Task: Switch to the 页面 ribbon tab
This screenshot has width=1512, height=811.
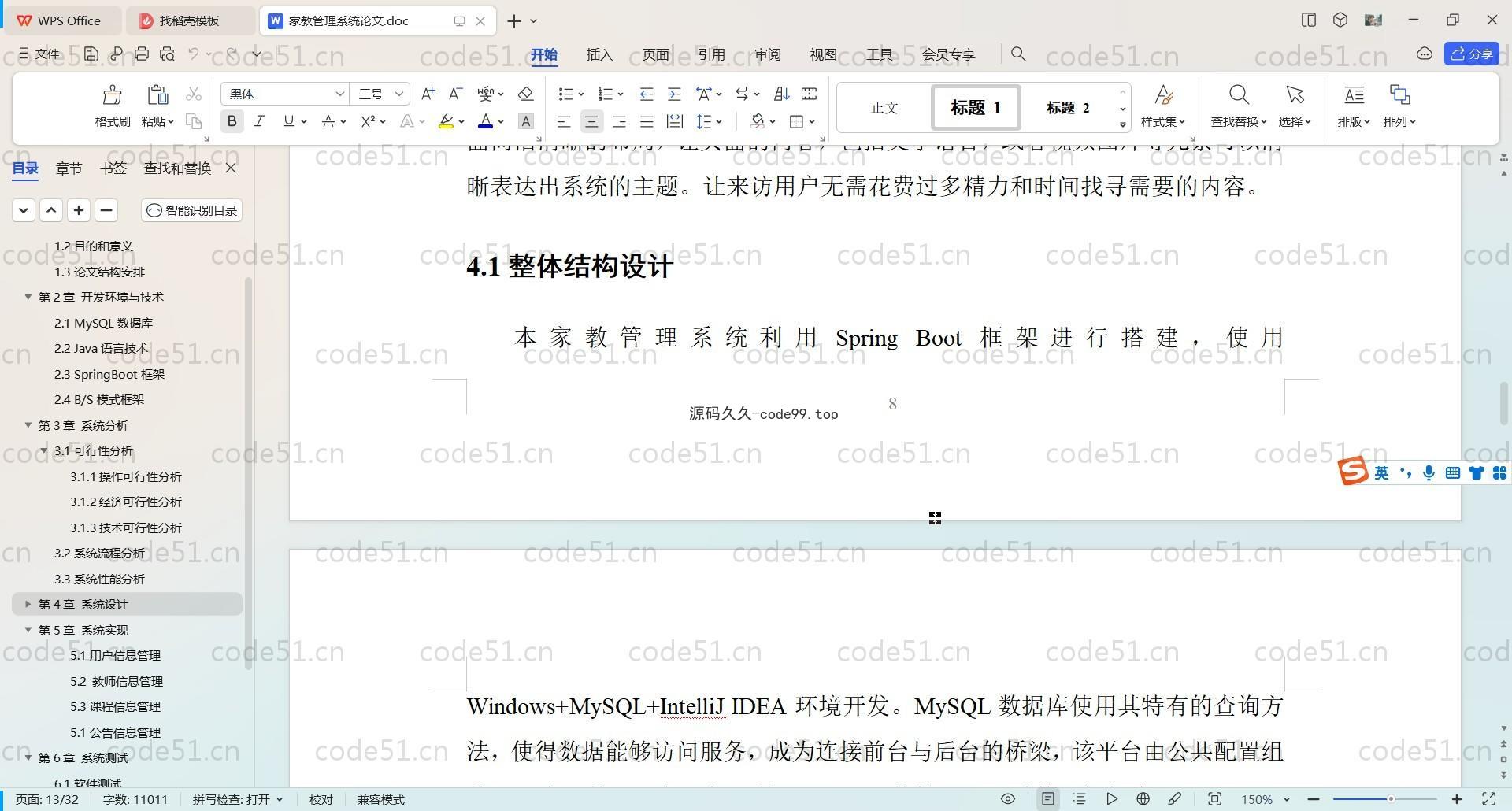Action: click(655, 54)
